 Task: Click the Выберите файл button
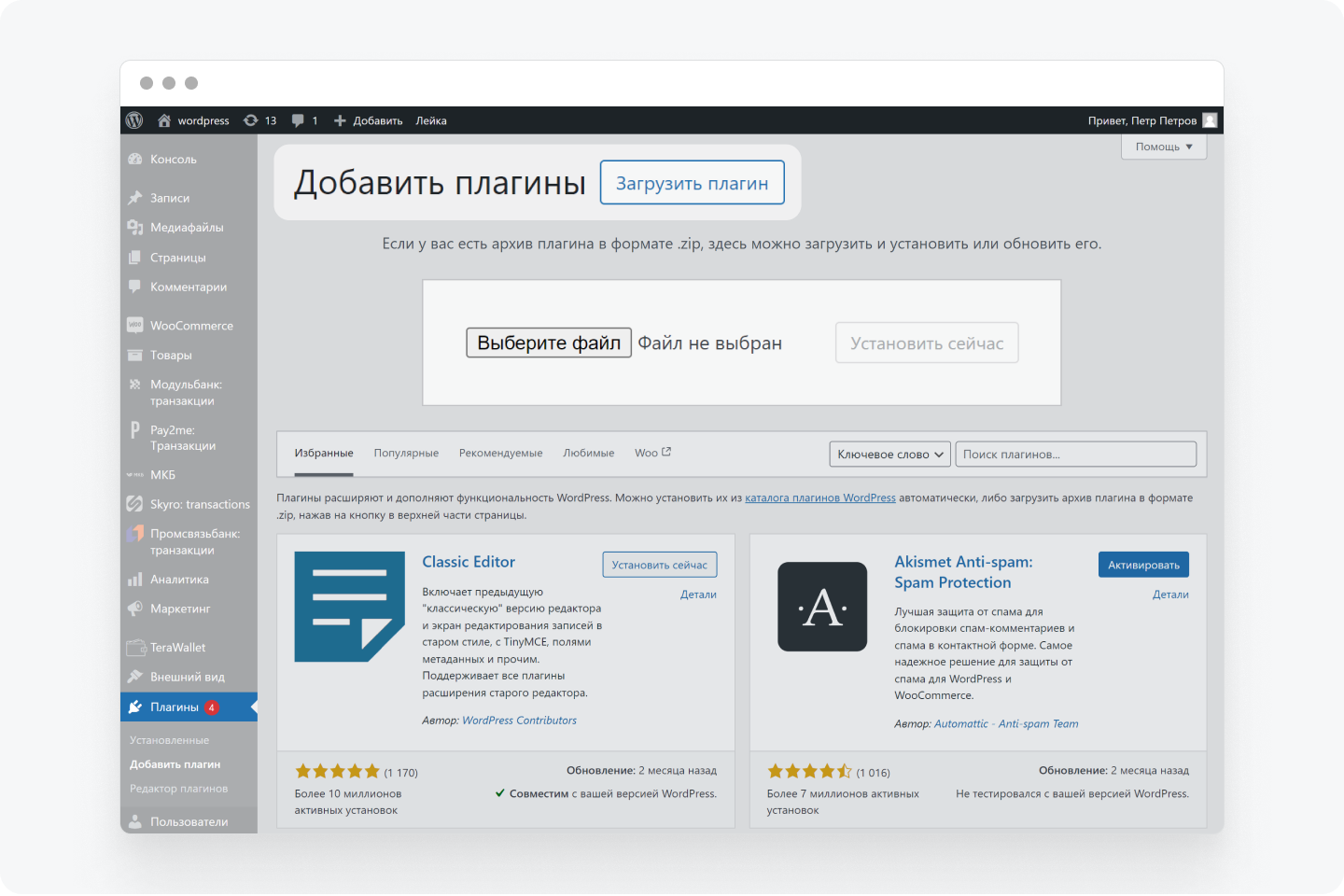[549, 343]
